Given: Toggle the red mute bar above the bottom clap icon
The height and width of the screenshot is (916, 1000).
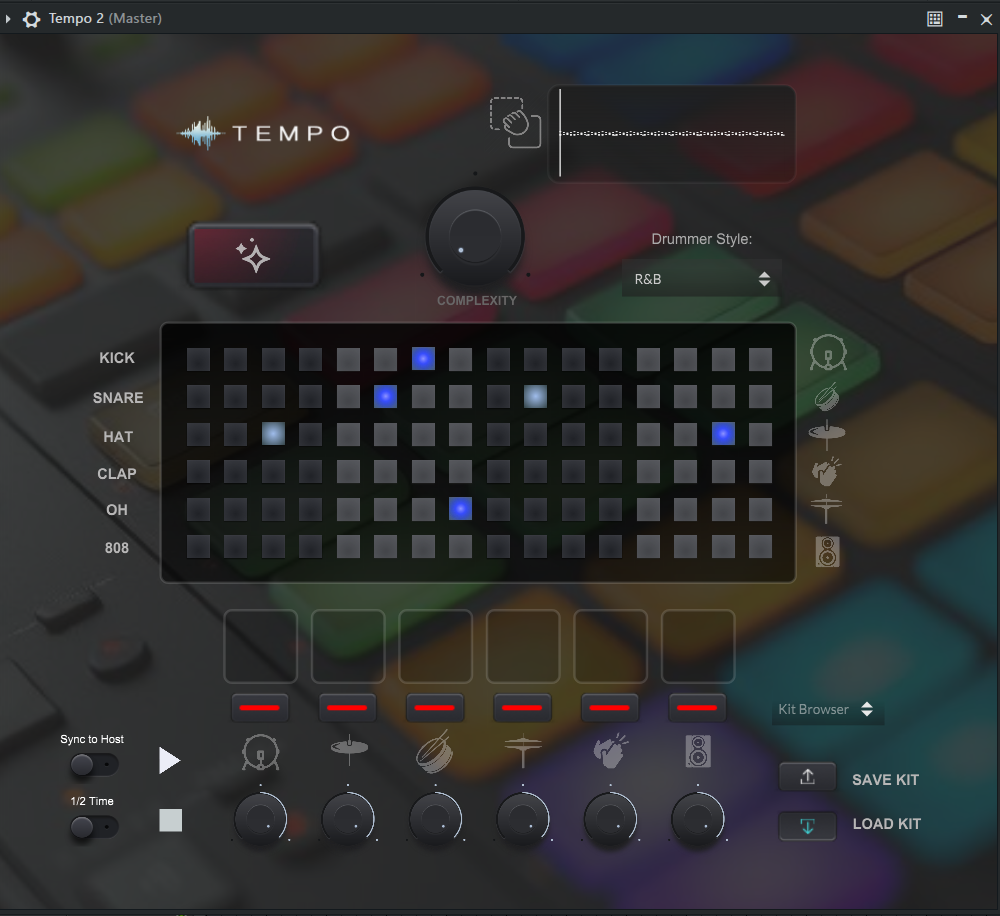Looking at the screenshot, I should (x=610, y=707).
